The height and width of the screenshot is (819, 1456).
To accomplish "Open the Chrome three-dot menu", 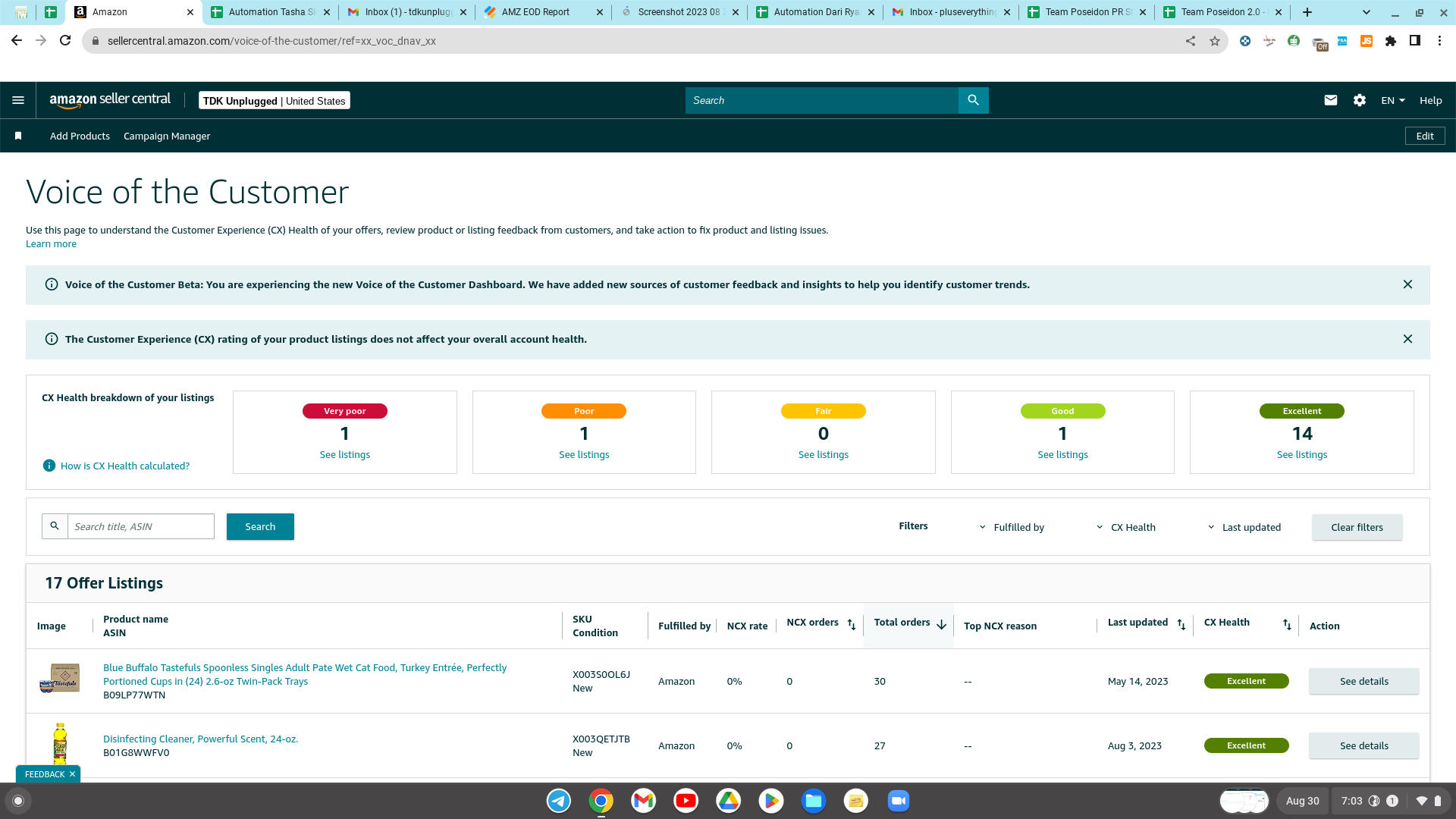I will click(x=1439, y=41).
